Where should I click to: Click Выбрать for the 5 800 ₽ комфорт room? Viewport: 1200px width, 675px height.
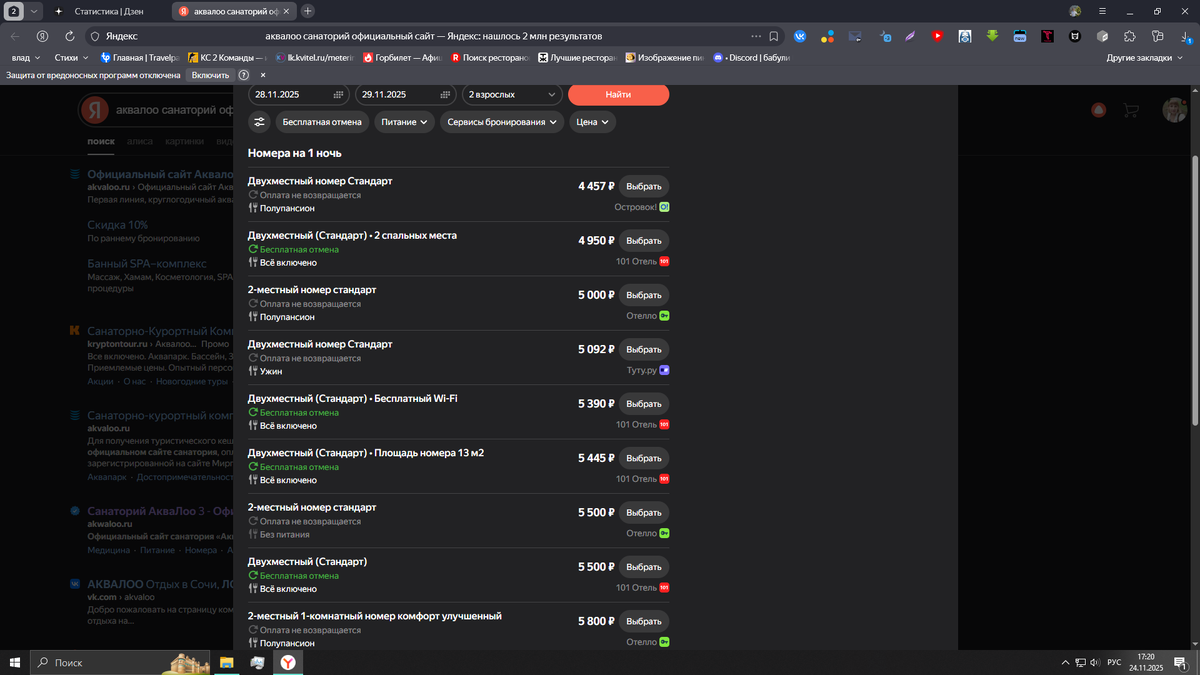coord(643,621)
